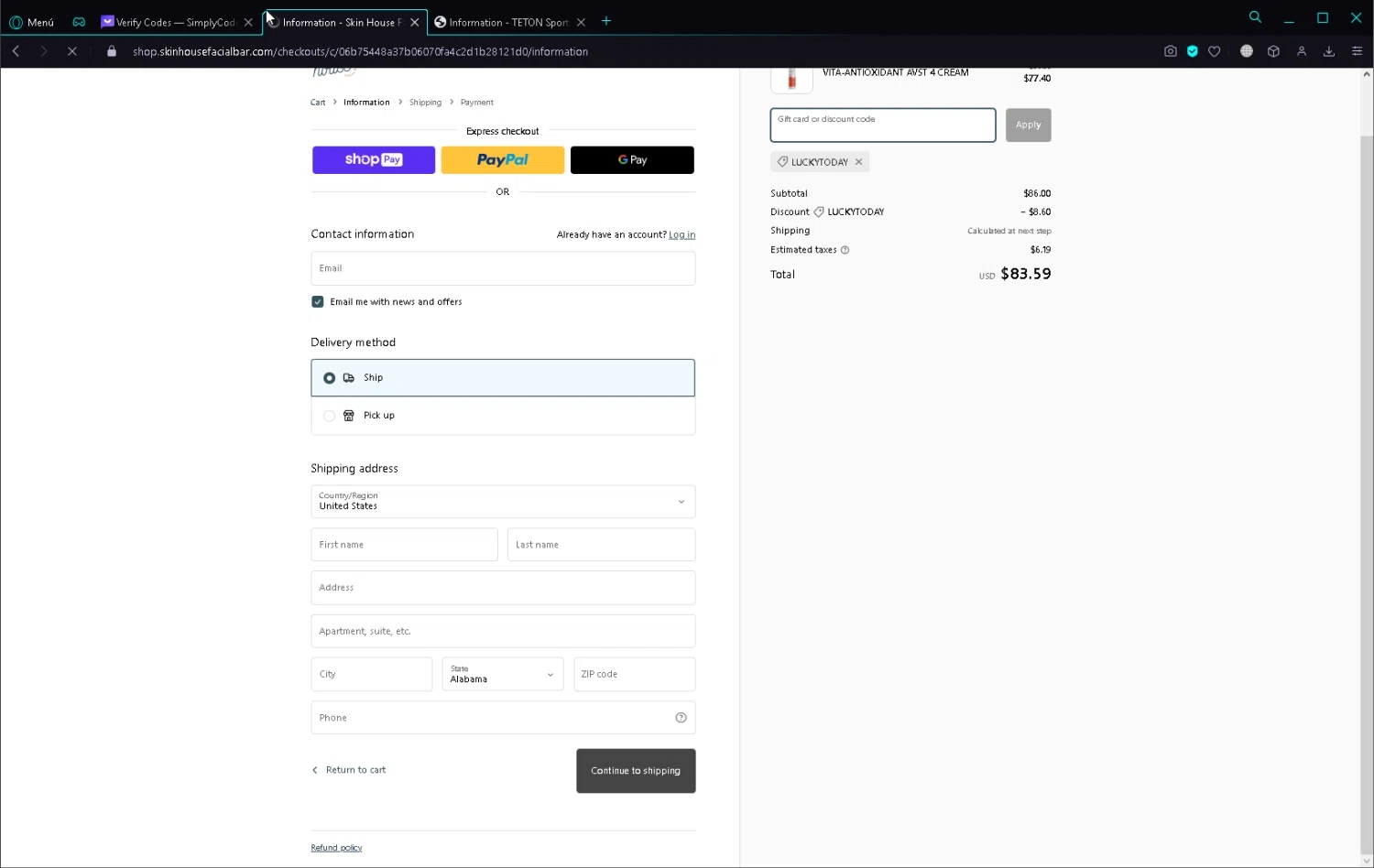Pay with Google Pay button
This screenshot has height=868, width=1374.
pyautogui.click(x=632, y=159)
